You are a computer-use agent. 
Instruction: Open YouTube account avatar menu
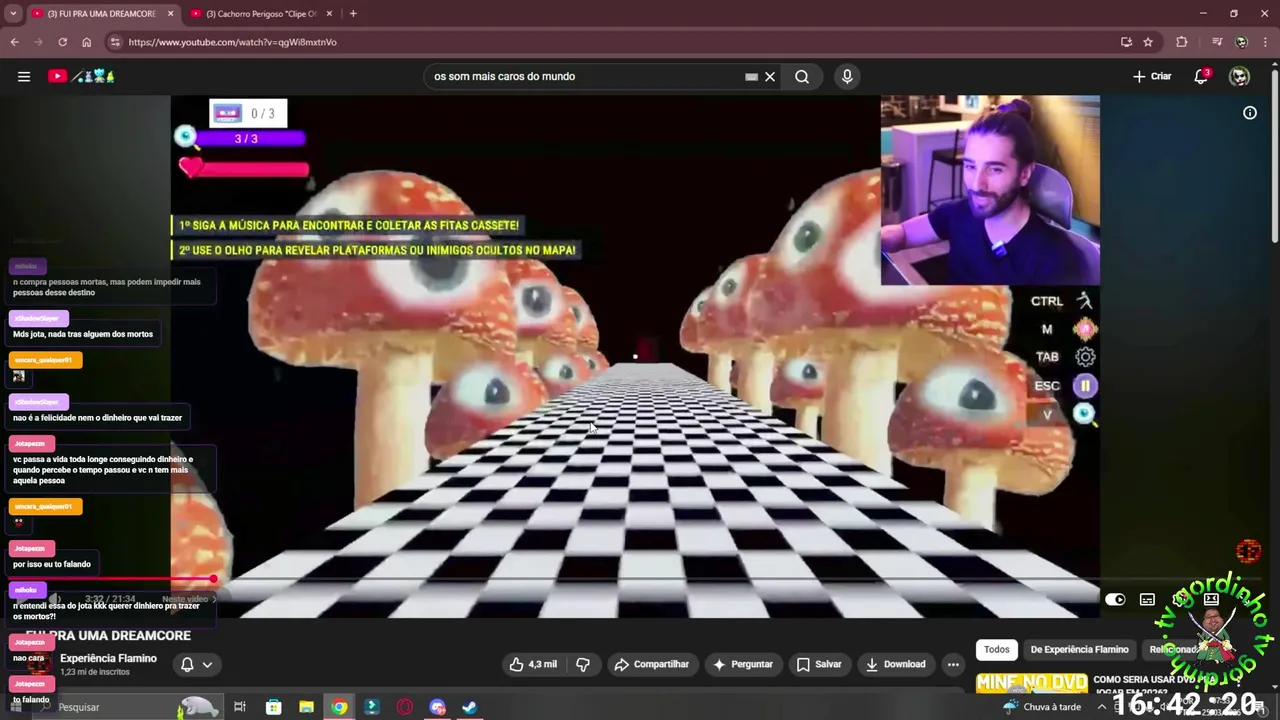pyautogui.click(x=1240, y=76)
